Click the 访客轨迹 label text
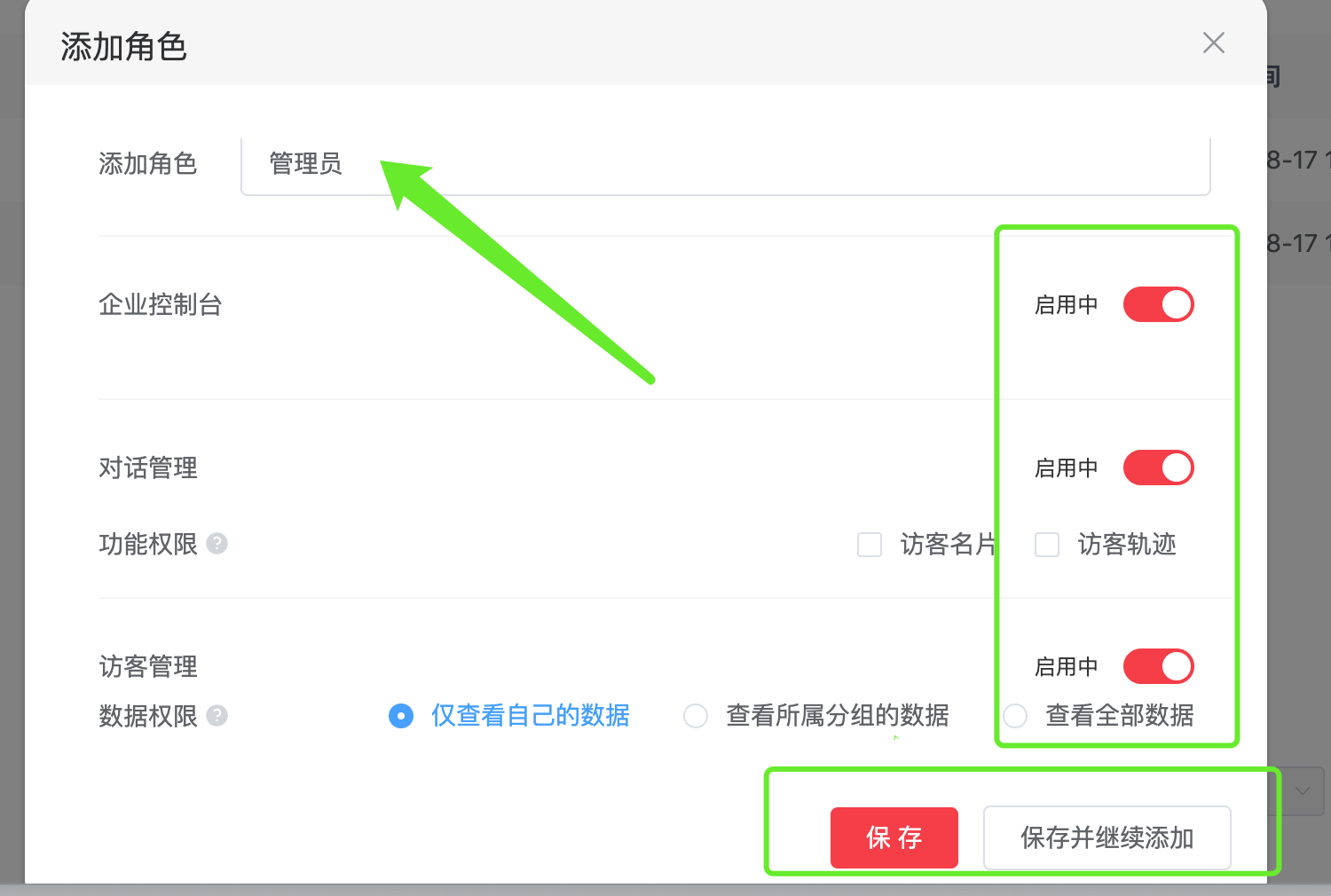This screenshot has height=896, width=1331. click(x=1127, y=544)
